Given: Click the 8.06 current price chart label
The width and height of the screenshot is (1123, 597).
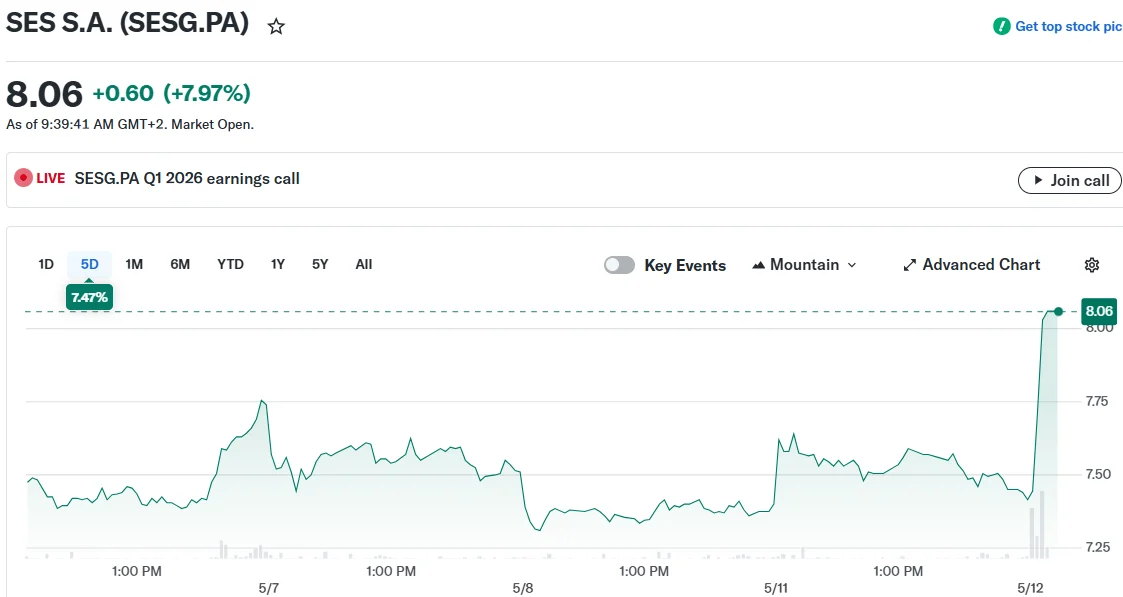Looking at the screenshot, I should 1099,311.
